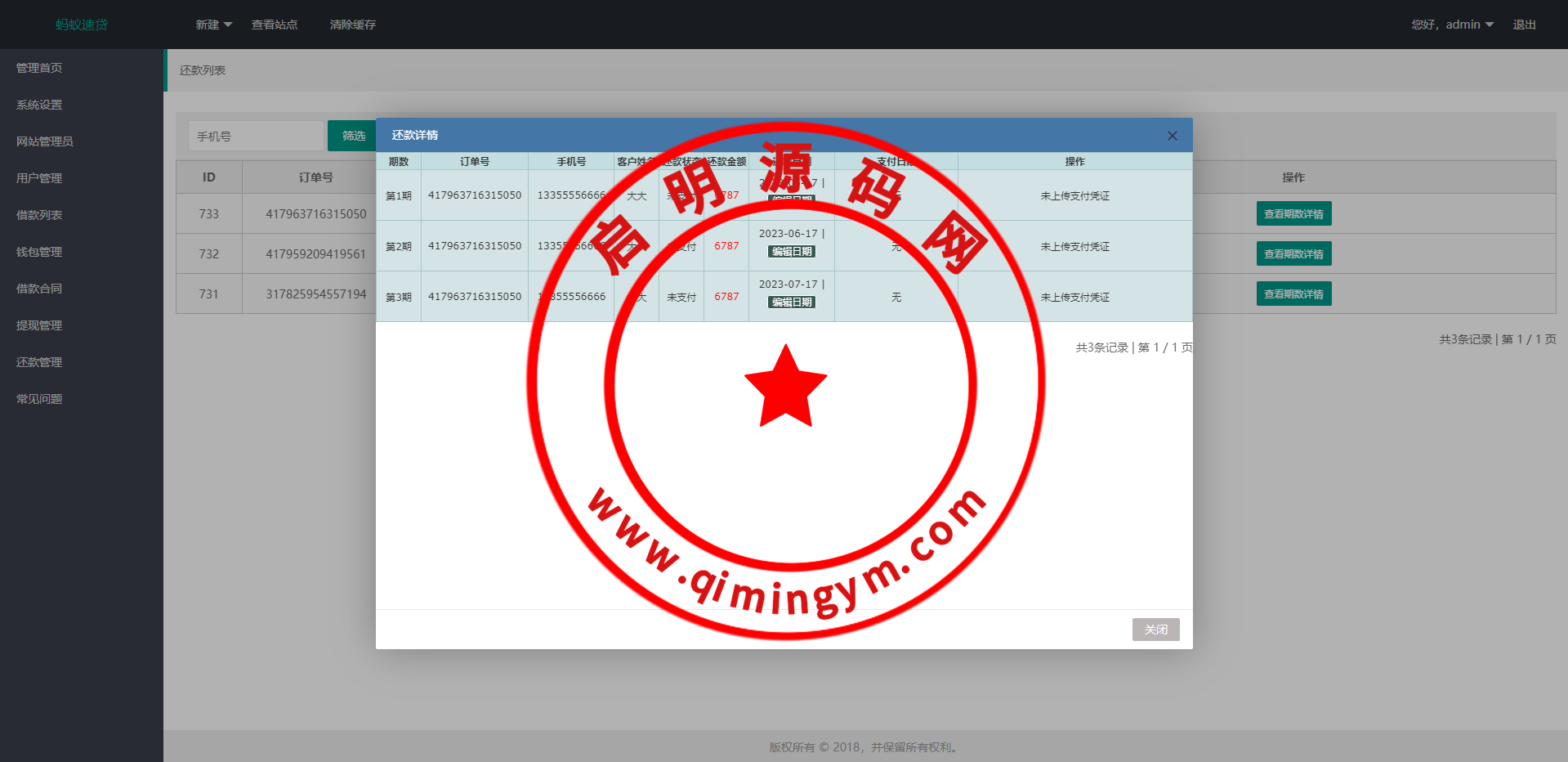View period details for order ID 732
1568x762 pixels.
click(1293, 254)
